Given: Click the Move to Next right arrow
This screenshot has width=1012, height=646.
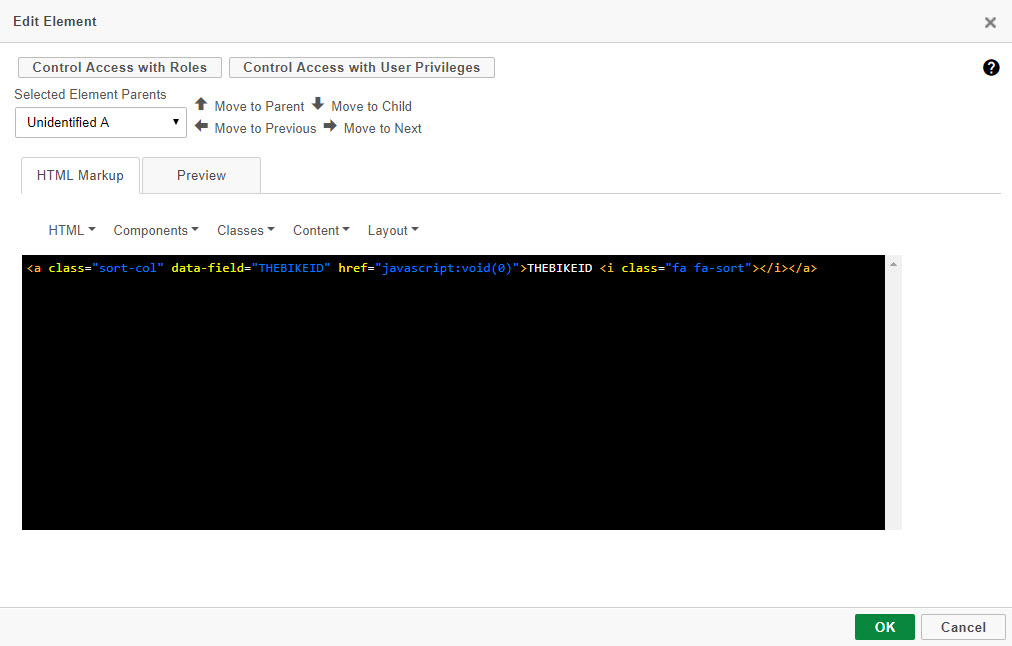Looking at the screenshot, I should click(x=330, y=126).
